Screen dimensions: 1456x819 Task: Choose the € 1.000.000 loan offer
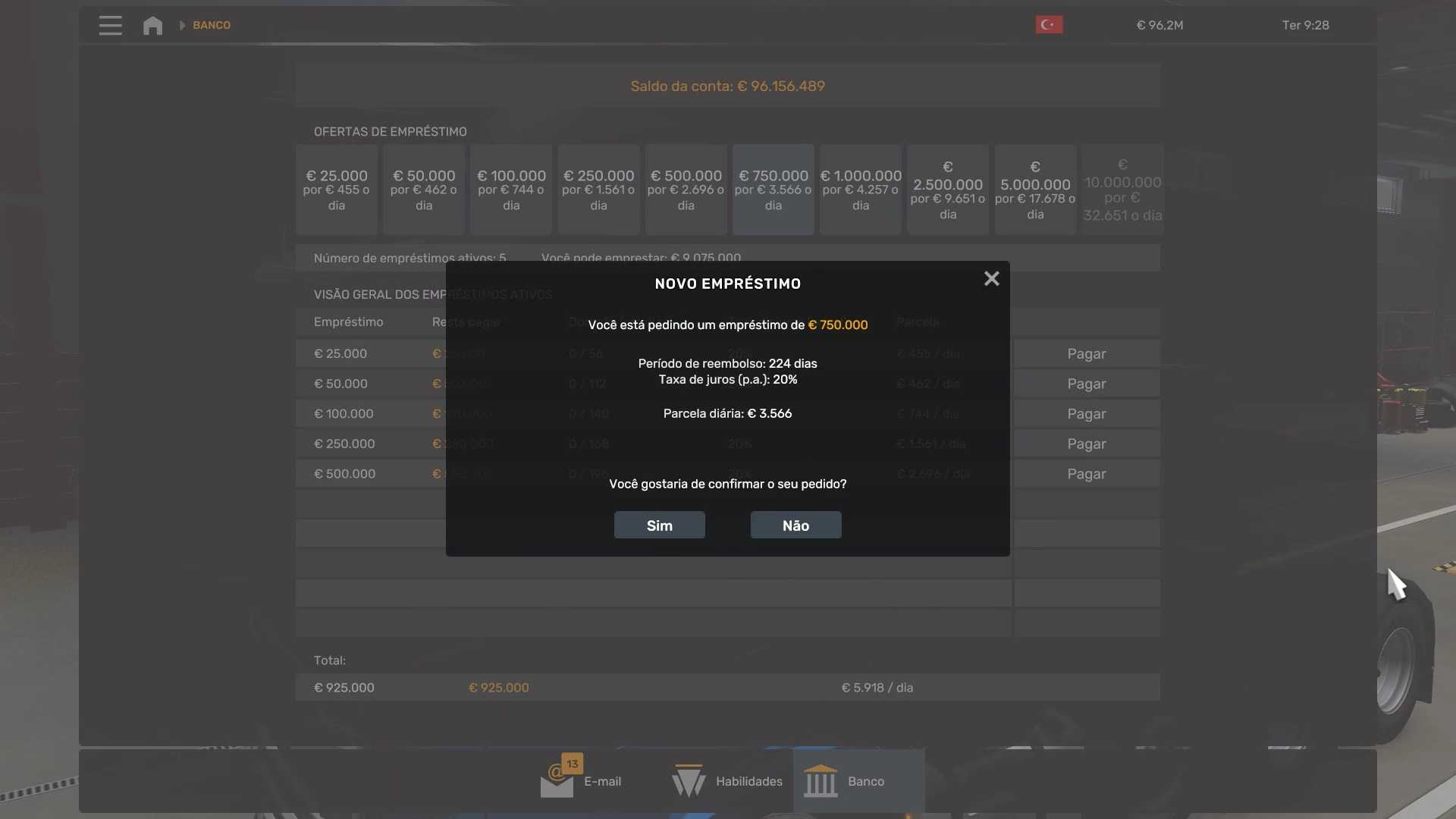[861, 190]
